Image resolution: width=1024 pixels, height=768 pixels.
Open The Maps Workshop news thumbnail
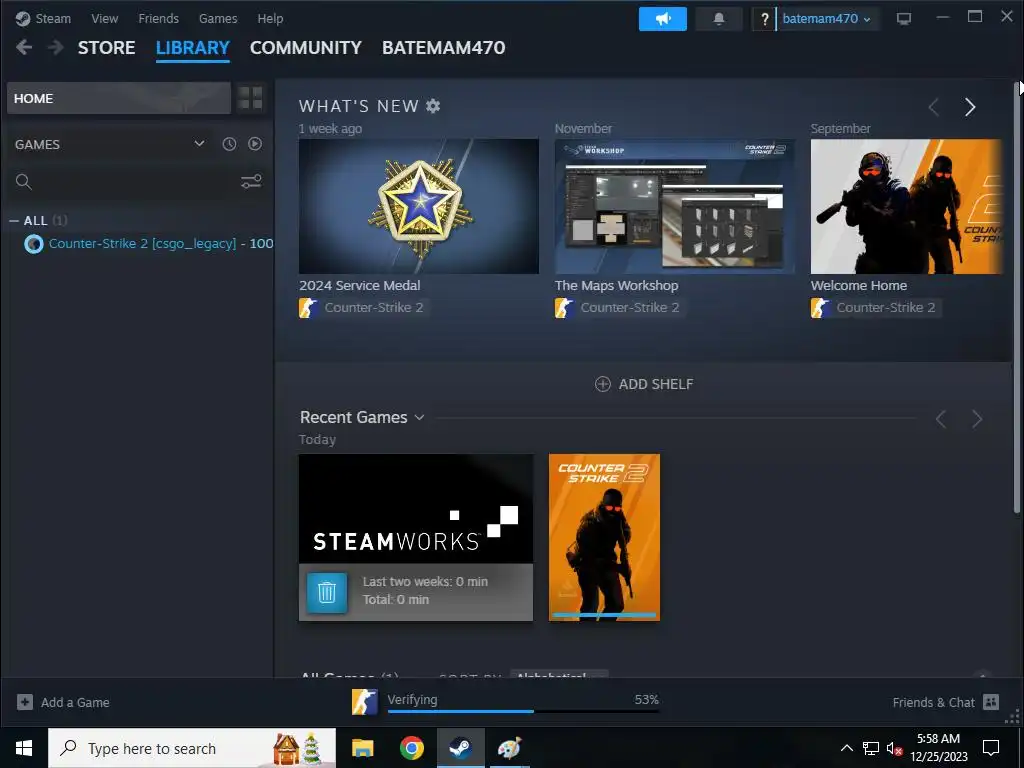[675, 206]
